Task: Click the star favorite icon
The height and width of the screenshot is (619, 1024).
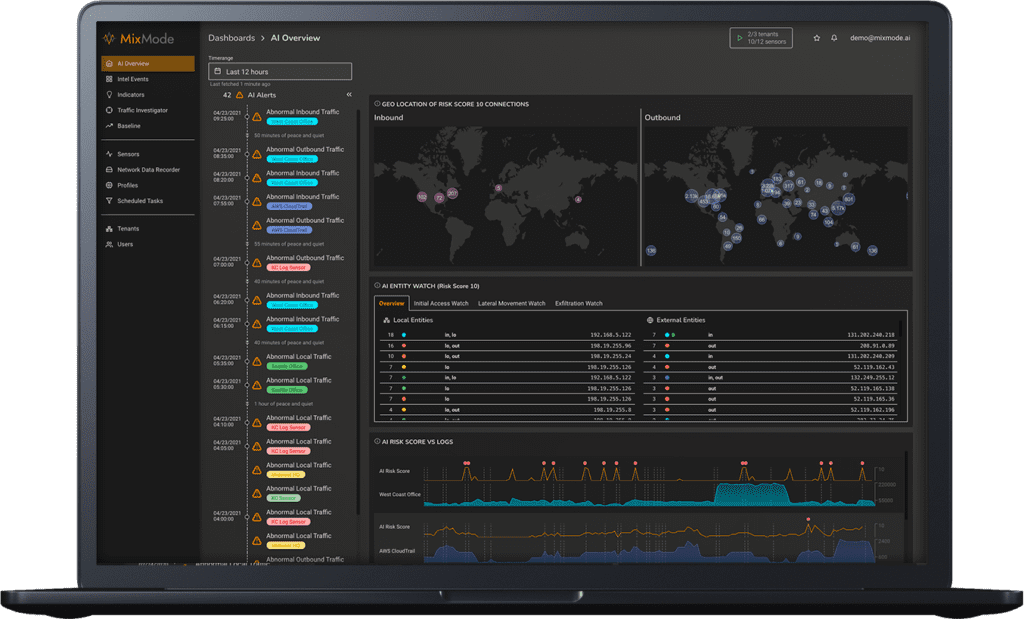Action: [816, 37]
